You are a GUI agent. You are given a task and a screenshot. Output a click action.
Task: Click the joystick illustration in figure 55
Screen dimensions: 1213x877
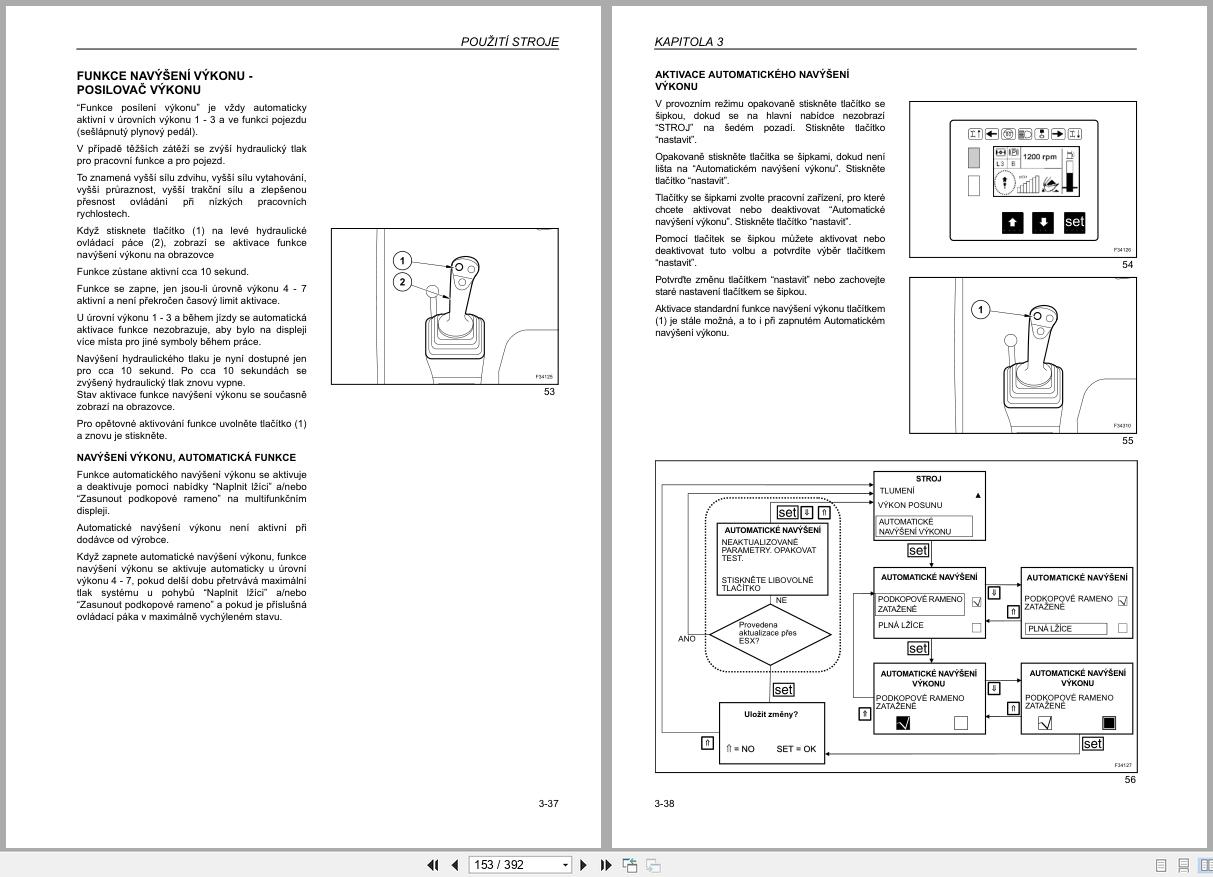tap(1022, 355)
